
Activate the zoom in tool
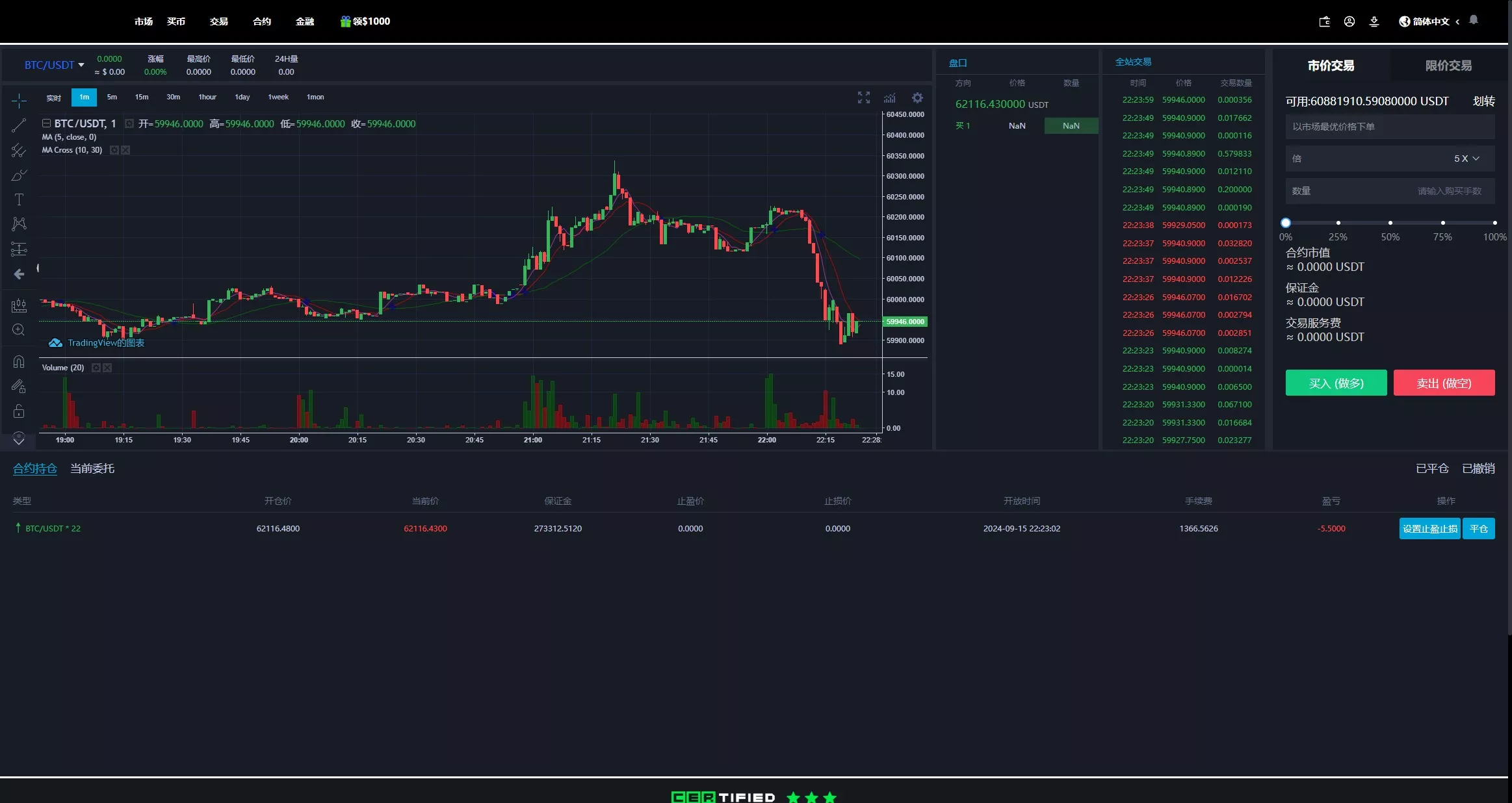point(19,330)
